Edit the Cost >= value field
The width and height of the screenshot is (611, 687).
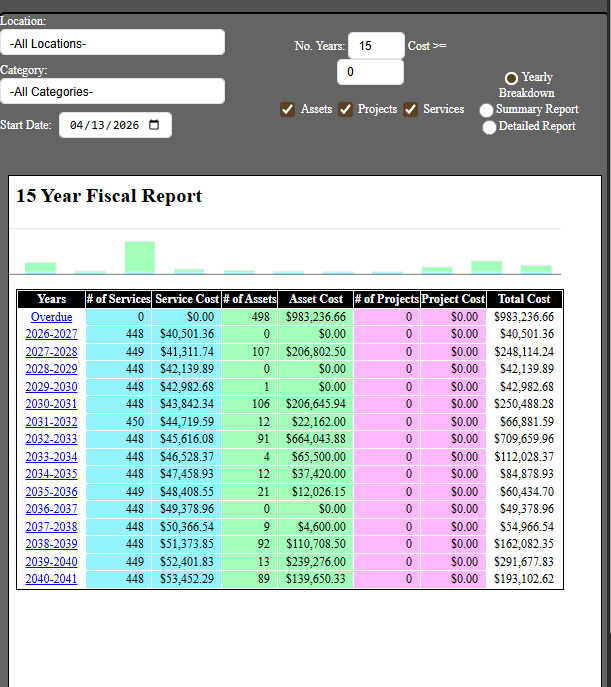(370, 72)
